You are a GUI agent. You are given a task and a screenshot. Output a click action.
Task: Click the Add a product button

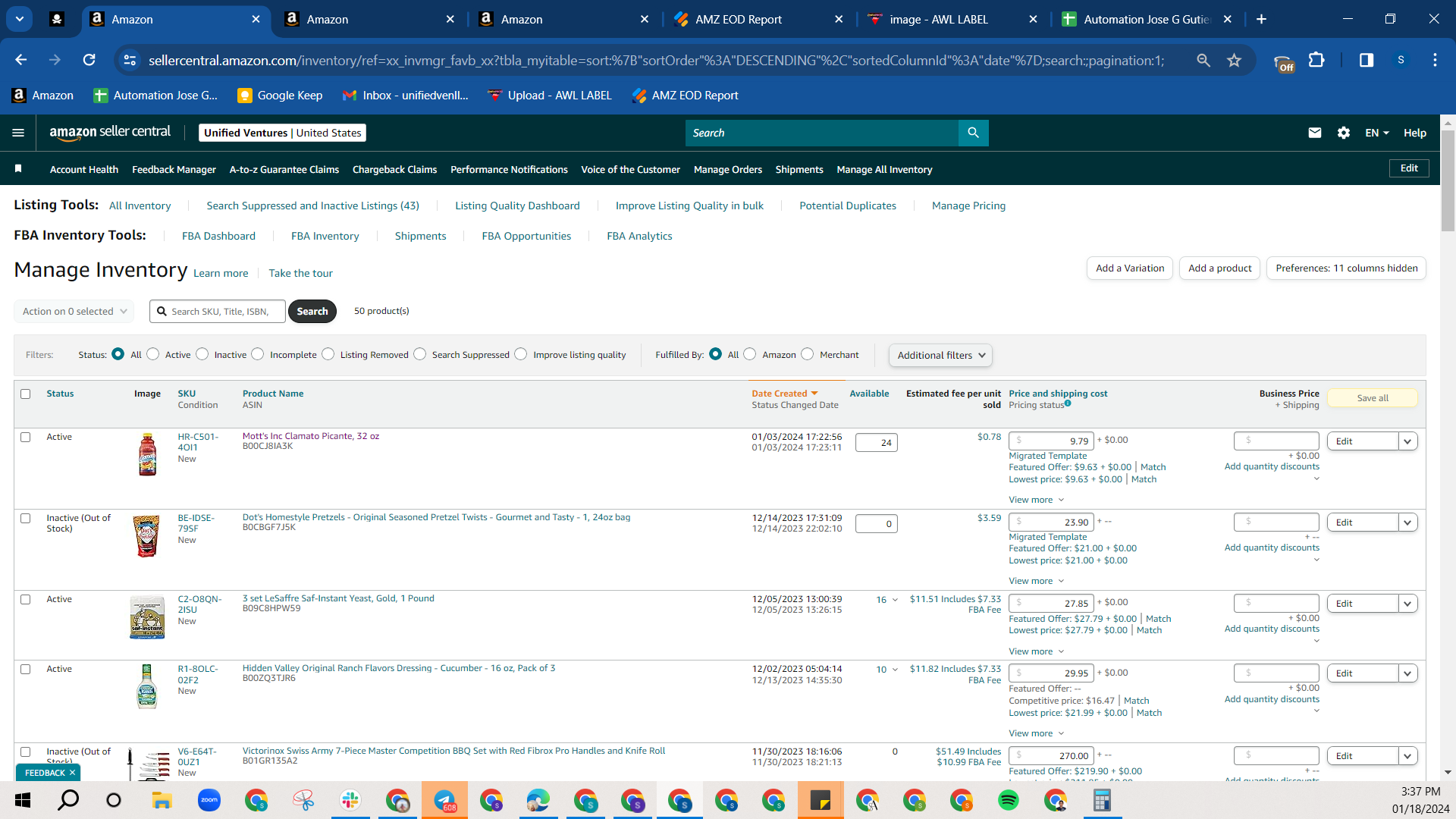1220,268
